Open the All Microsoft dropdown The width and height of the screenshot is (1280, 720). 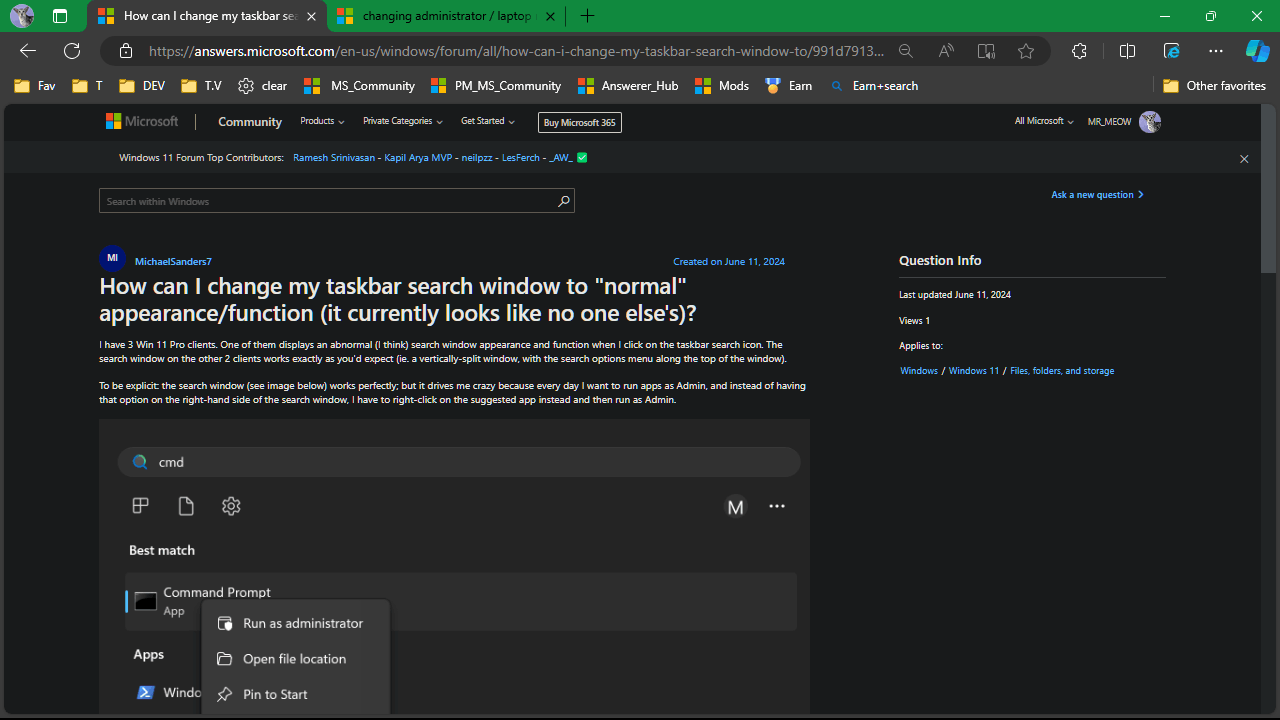click(x=1043, y=121)
